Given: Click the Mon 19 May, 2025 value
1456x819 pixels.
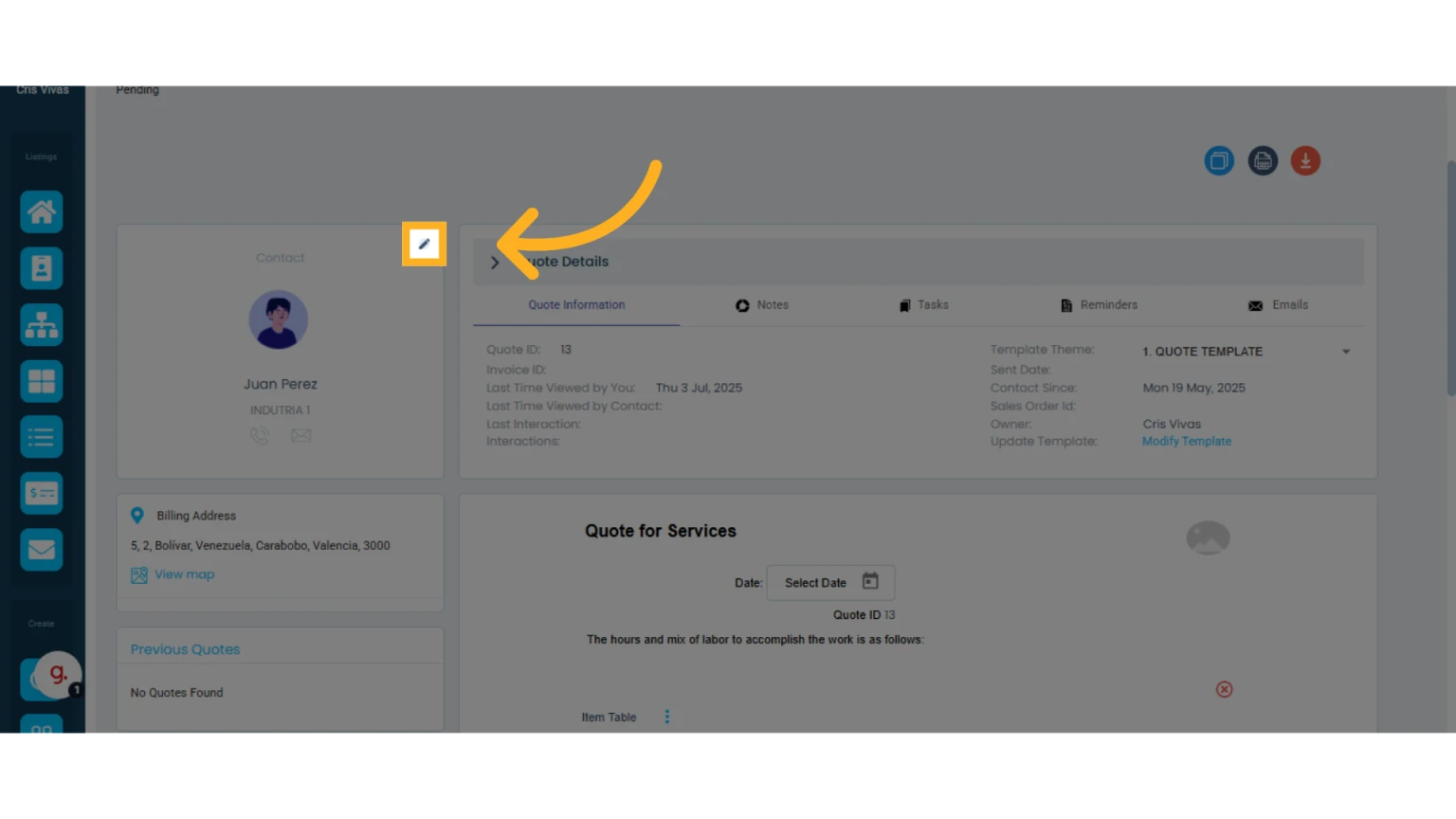Looking at the screenshot, I should (1193, 388).
